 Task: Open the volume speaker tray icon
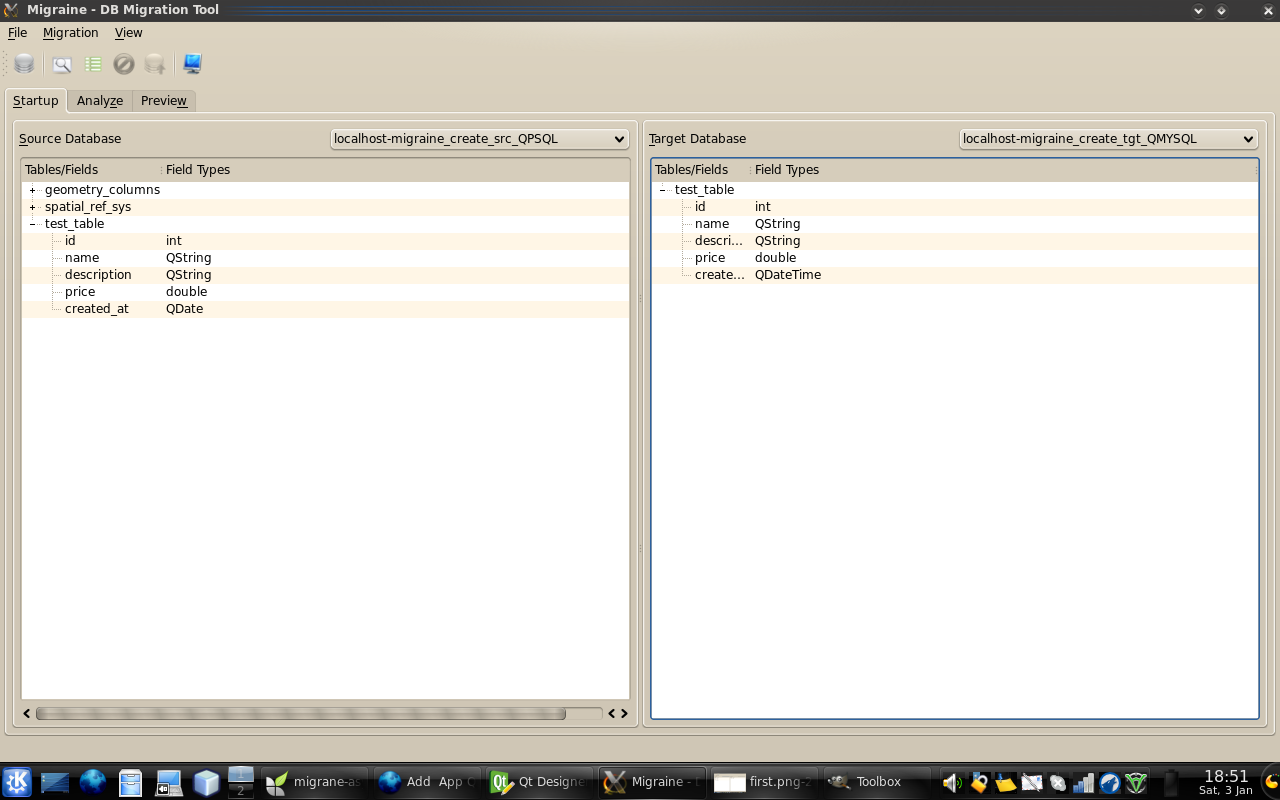(x=951, y=783)
